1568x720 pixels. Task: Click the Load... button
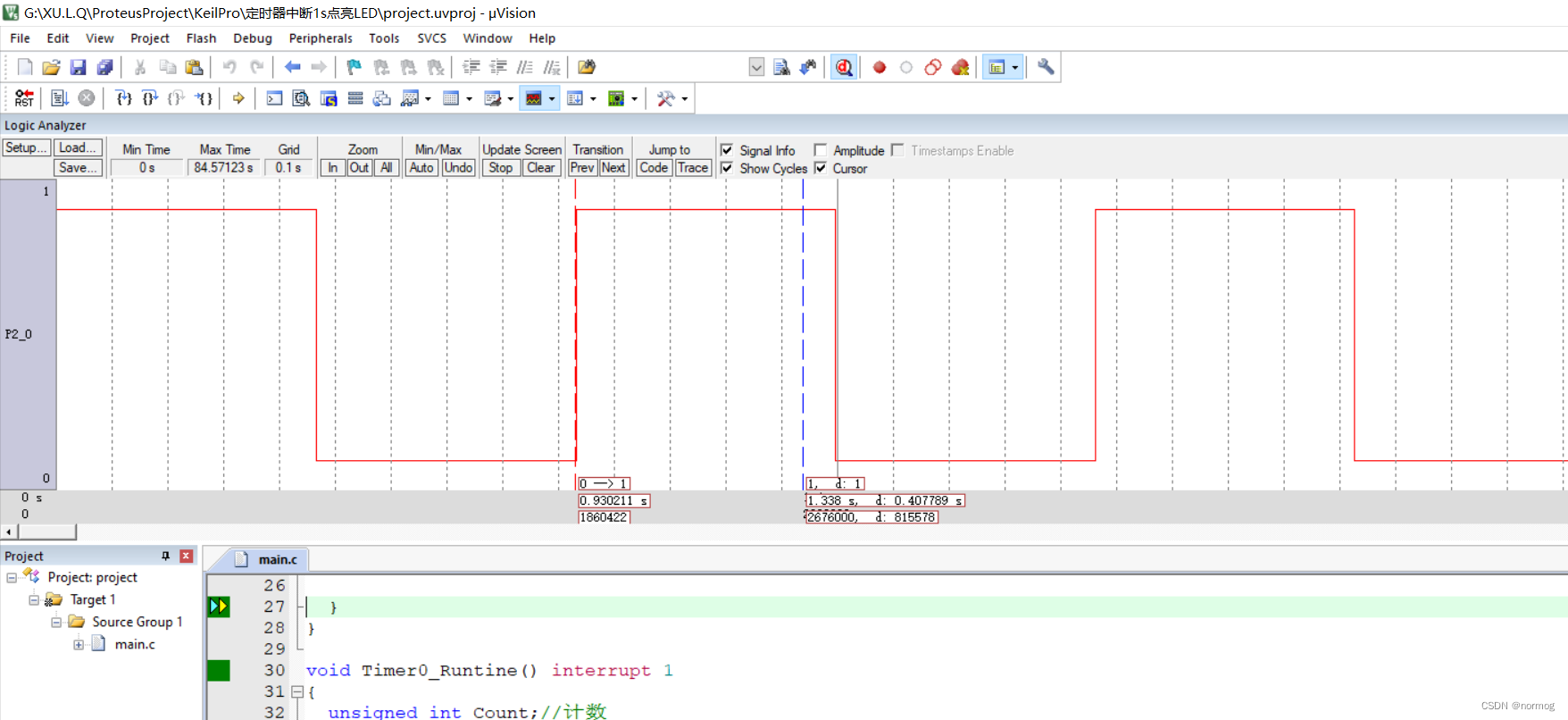pos(79,147)
